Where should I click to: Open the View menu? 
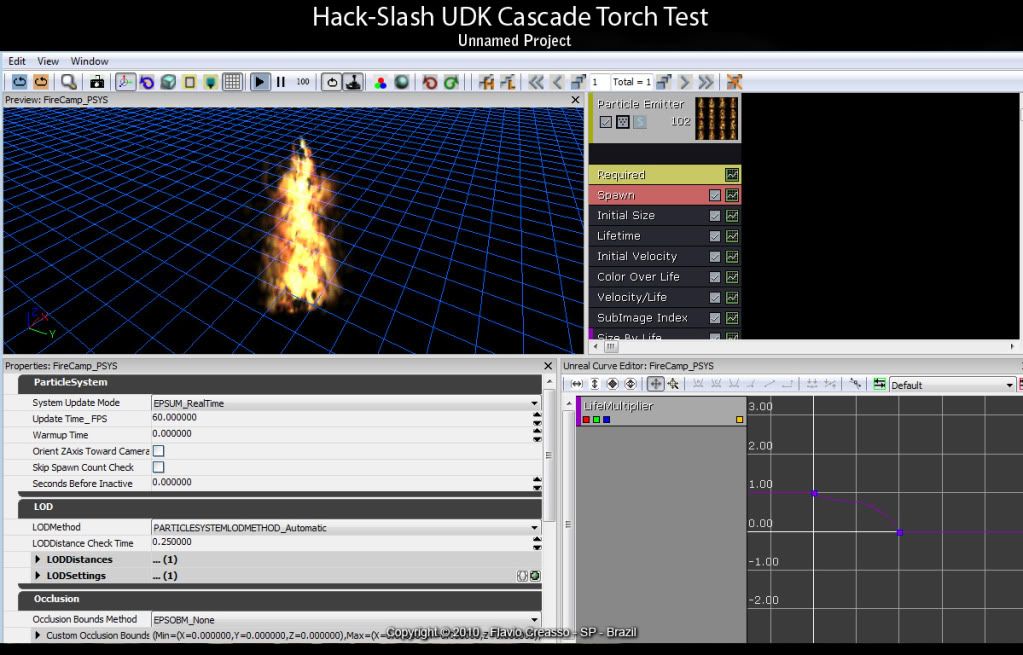tap(46, 61)
